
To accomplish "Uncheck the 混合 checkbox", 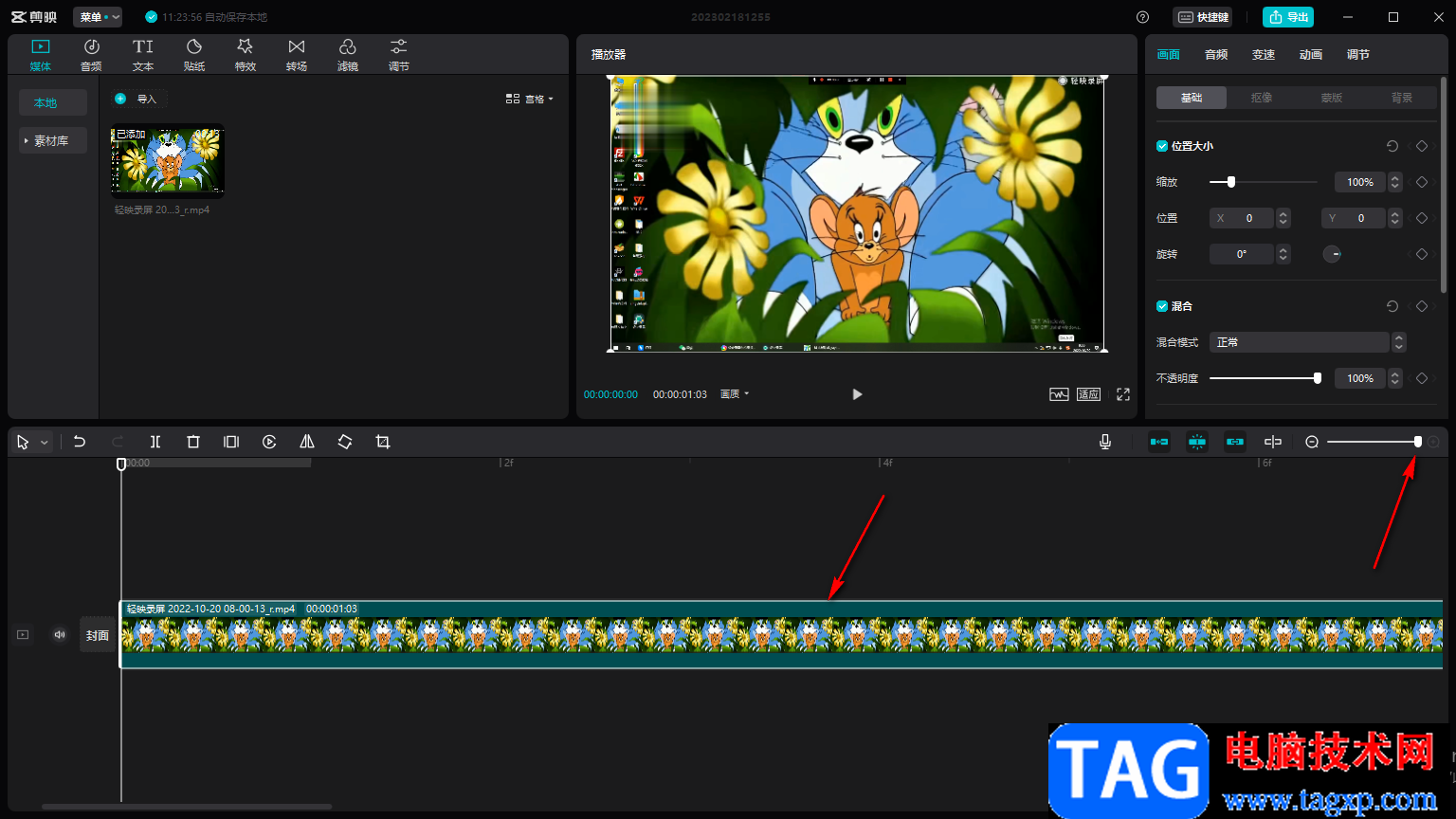I will 1162,306.
